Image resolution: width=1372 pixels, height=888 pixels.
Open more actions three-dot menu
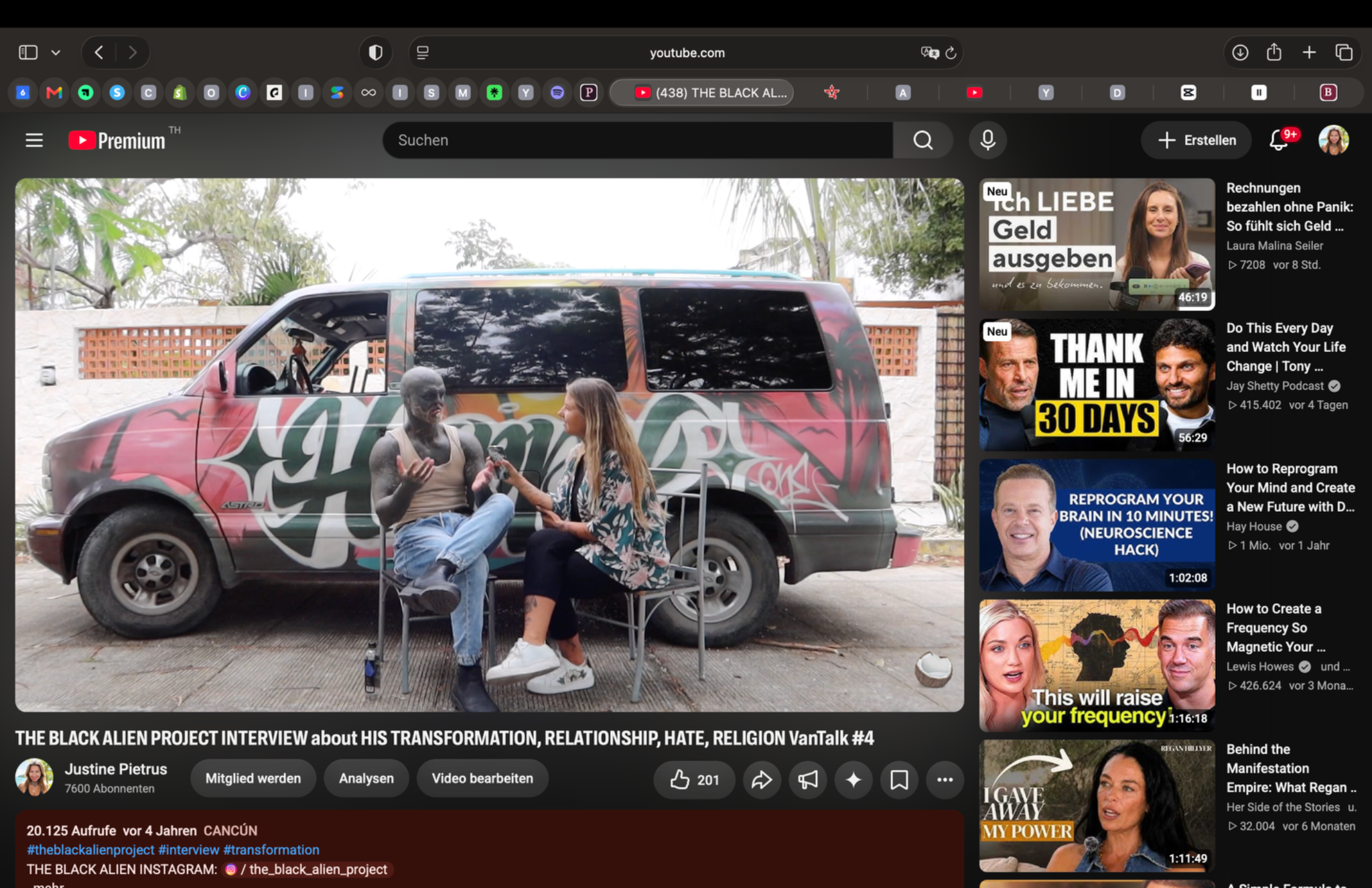[945, 779]
